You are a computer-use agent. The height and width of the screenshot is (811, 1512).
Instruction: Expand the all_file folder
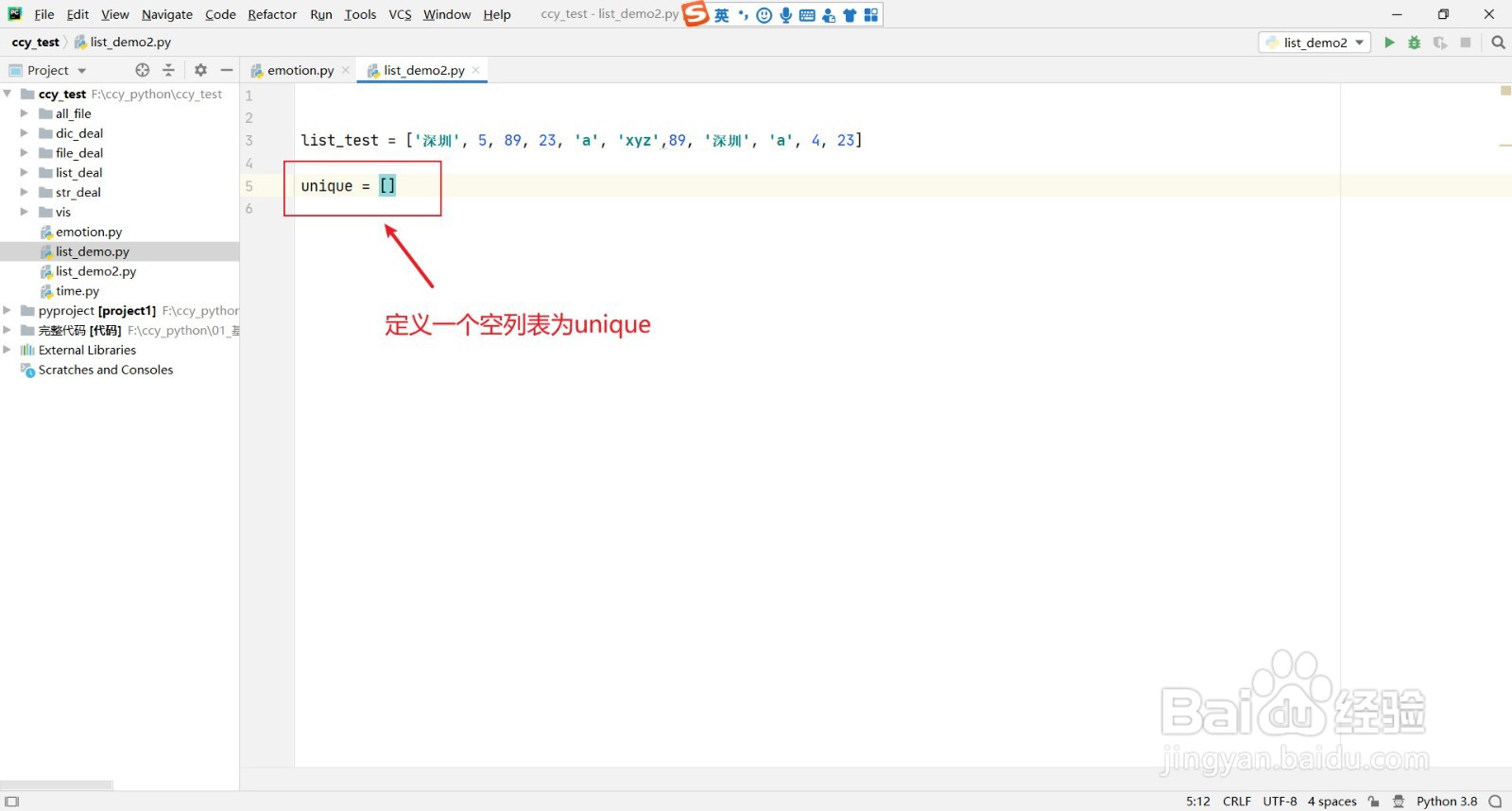[x=25, y=113]
